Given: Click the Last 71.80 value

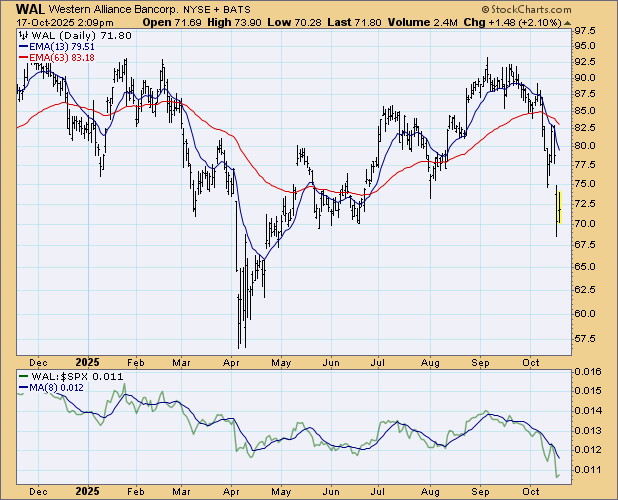Looking at the screenshot, I should (354, 22).
